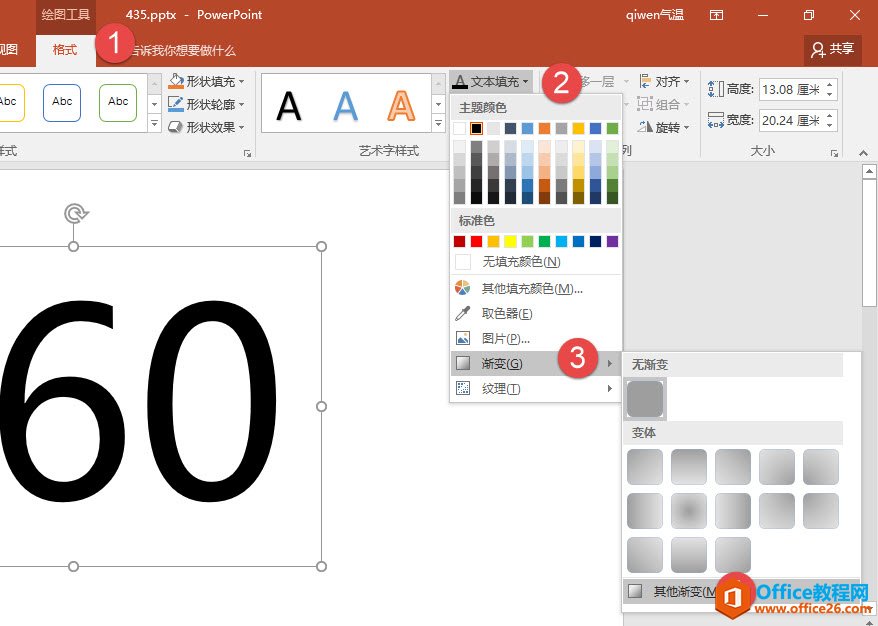This screenshot has width=878, height=626.
Task: Choose the Picture (图片) fill option
Action: pos(506,338)
